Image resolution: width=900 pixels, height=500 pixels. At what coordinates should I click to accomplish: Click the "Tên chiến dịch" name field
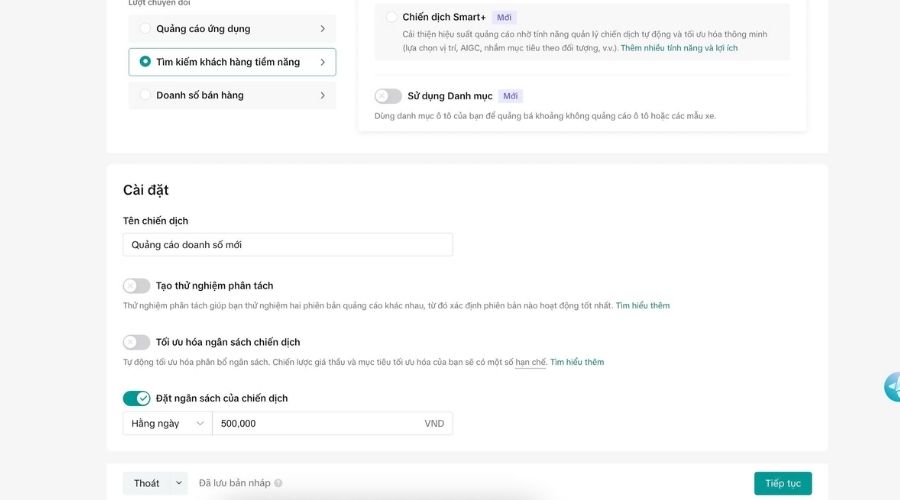point(287,245)
